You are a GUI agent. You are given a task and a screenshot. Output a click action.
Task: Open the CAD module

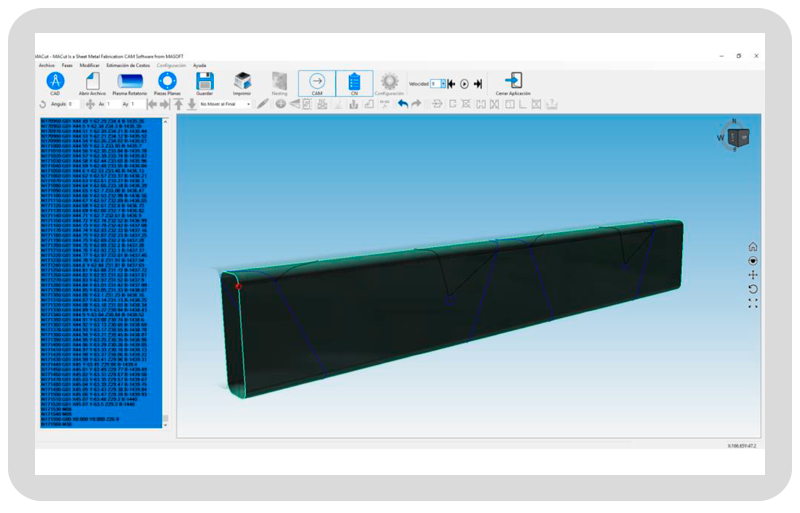pyautogui.click(x=56, y=81)
